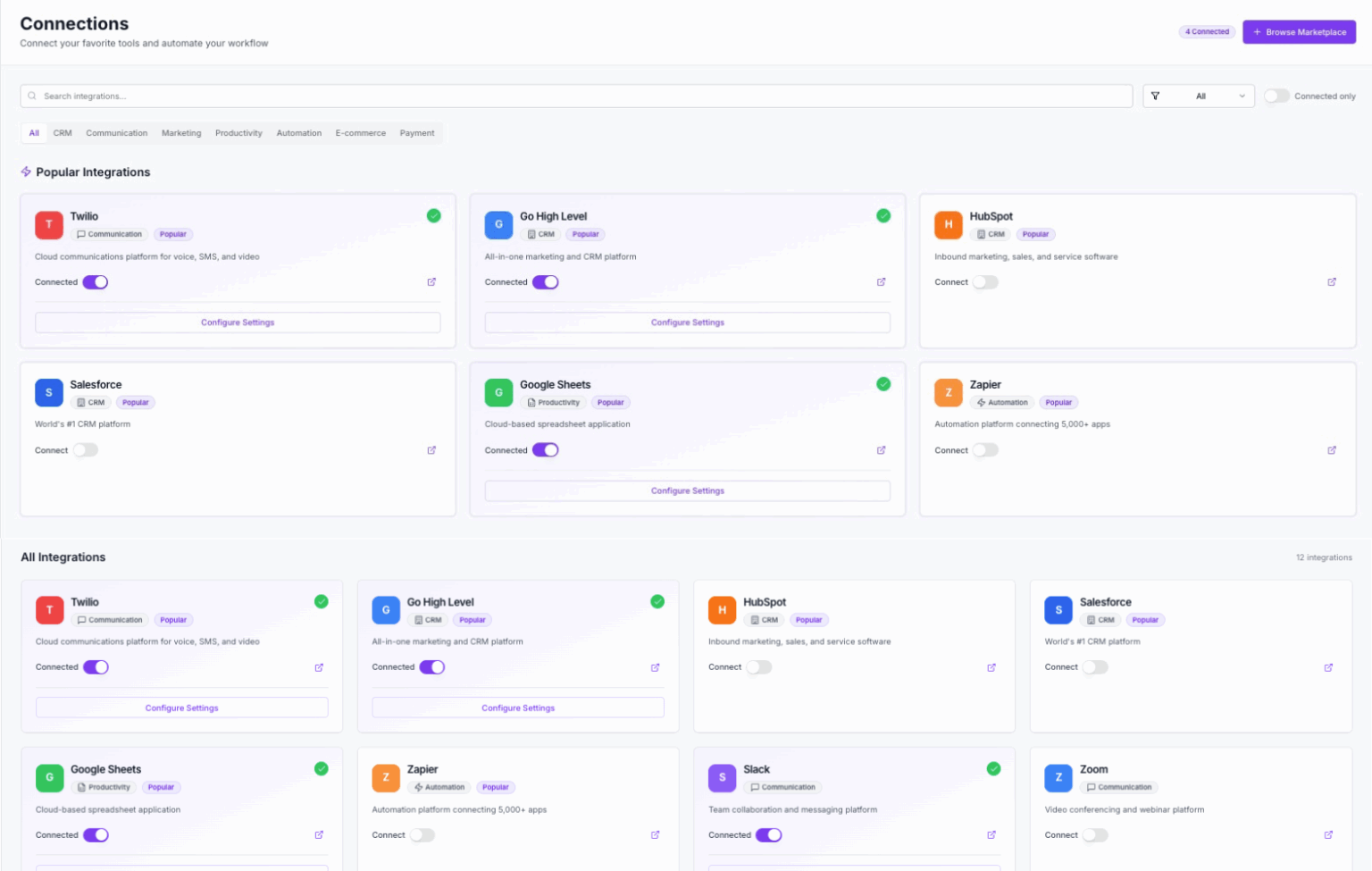Open Zoom external link icon
This screenshot has height=871, width=1372.
click(1328, 835)
